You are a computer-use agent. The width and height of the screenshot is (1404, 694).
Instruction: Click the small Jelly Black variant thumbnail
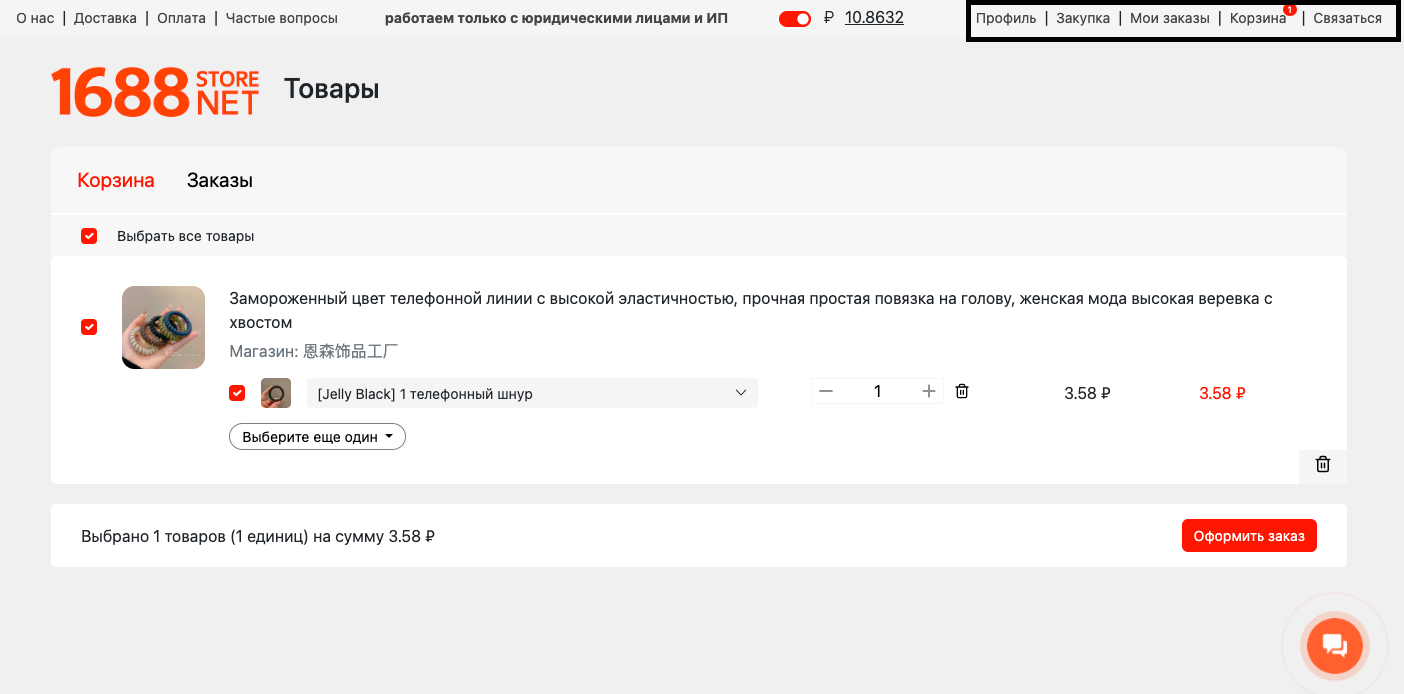tap(276, 393)
